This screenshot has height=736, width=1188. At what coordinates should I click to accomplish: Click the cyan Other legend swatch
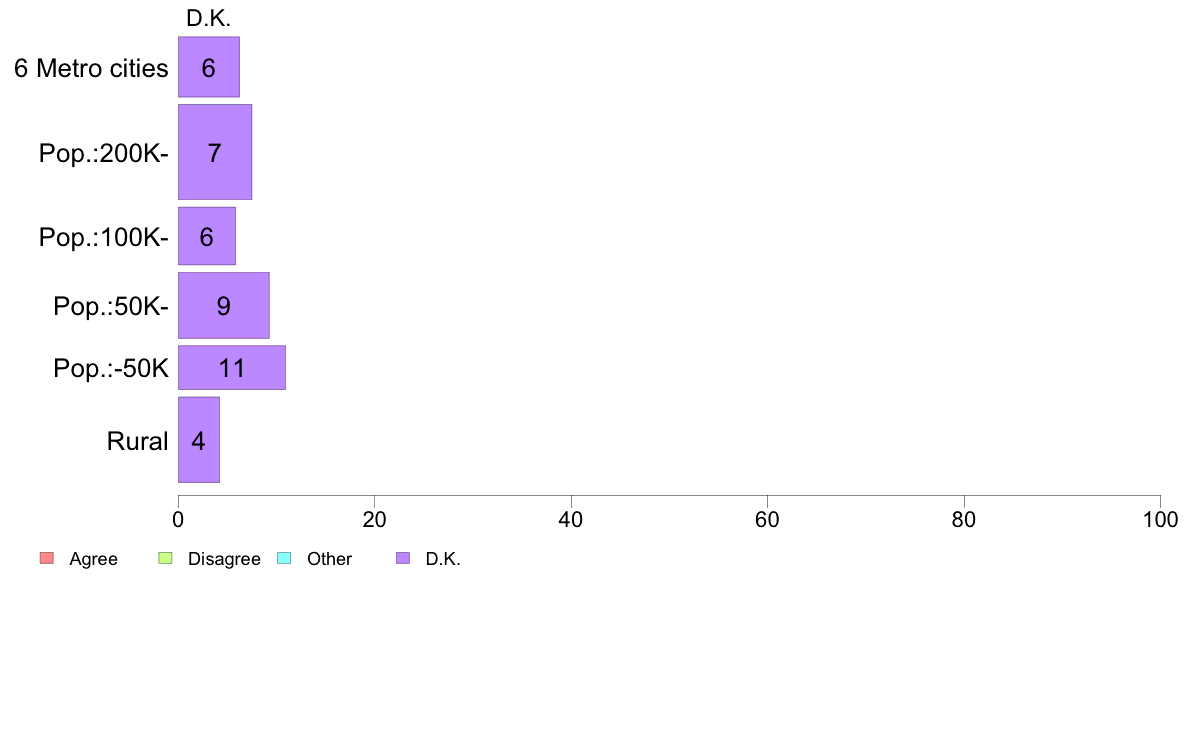[x=284, y=558]
